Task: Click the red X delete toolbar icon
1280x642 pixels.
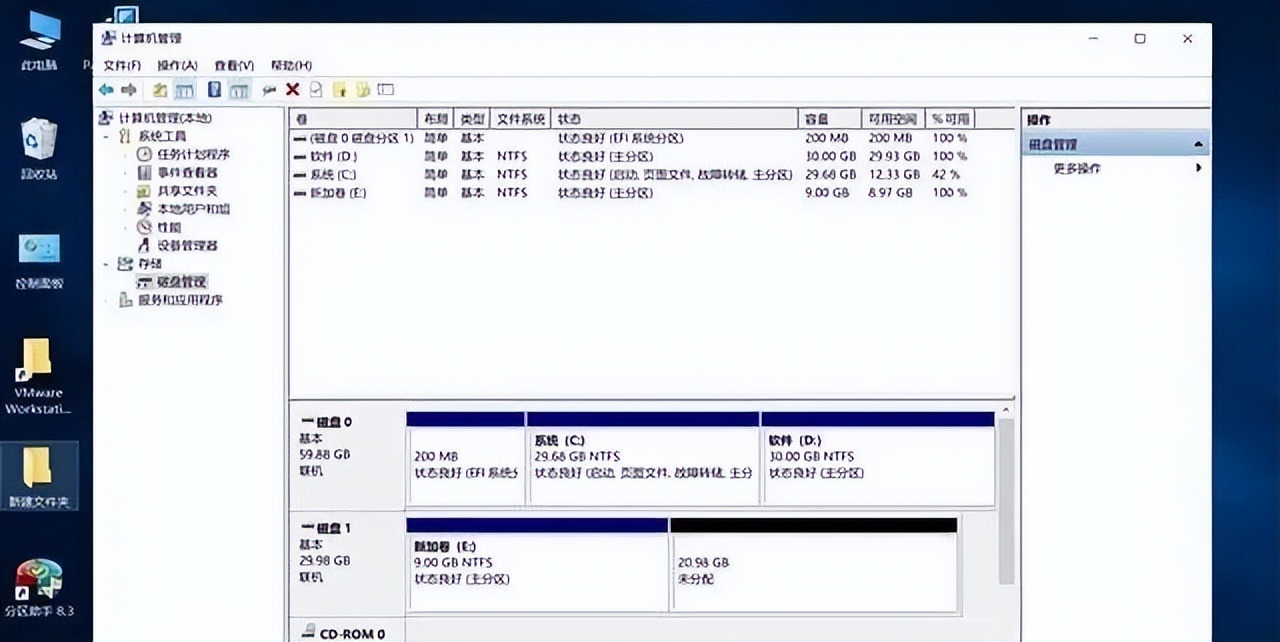Action: 294,89
